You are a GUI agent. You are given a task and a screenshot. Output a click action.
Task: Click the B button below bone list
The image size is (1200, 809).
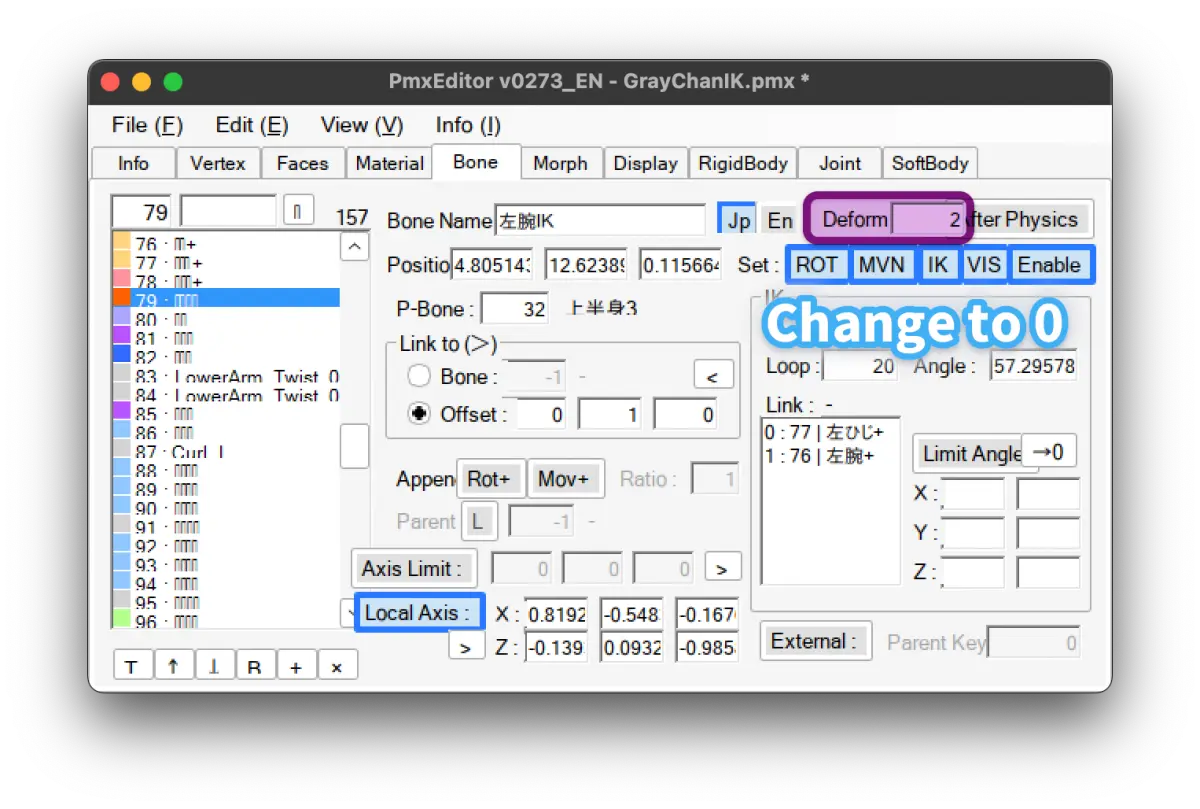coord(255,665)
